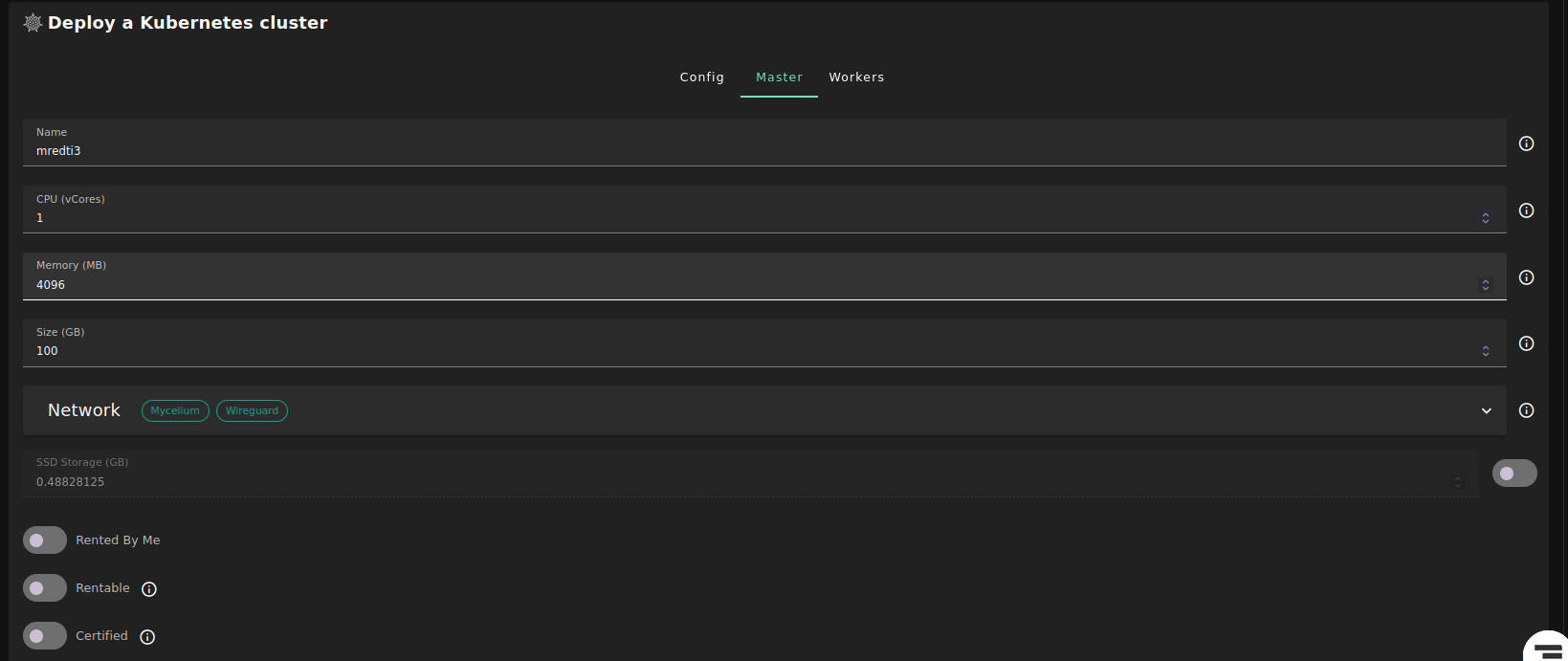The image size is (1568, 661).
Task: Click the info icon next to Certified
Action: coord(147,637)
